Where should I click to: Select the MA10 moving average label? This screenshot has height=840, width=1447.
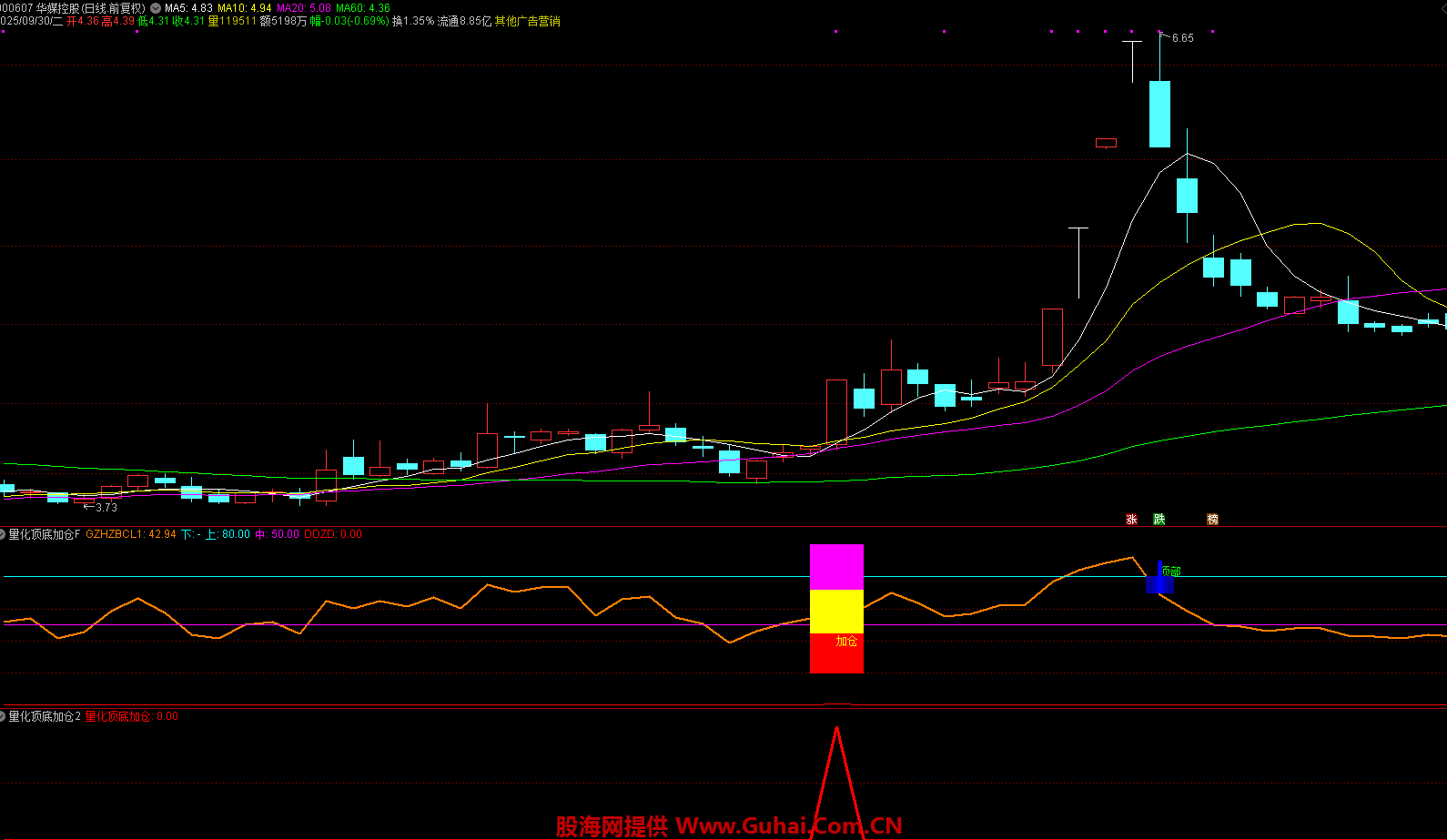tap(244, 8)
